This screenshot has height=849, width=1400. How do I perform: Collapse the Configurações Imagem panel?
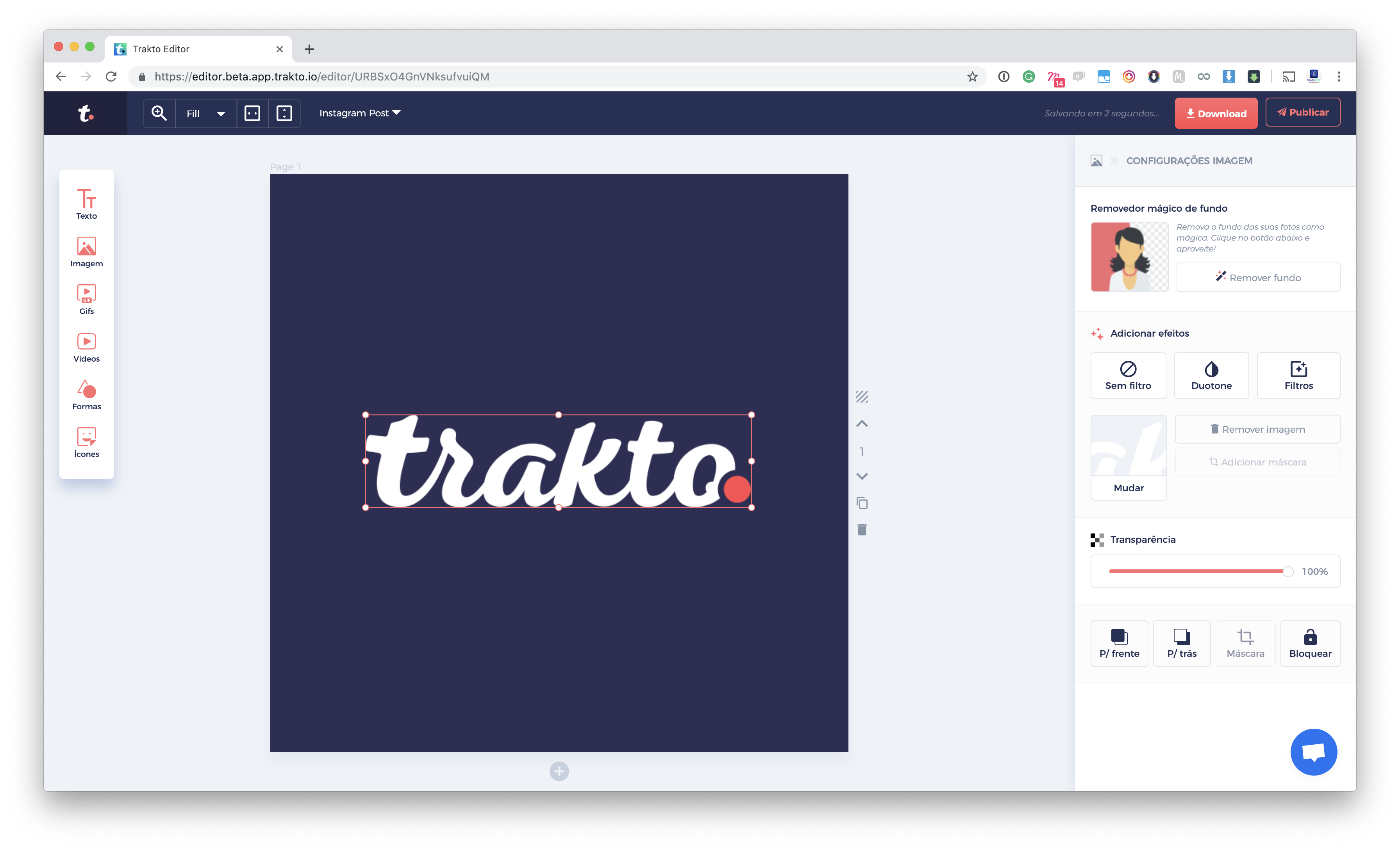click(x=1114, y=161)
